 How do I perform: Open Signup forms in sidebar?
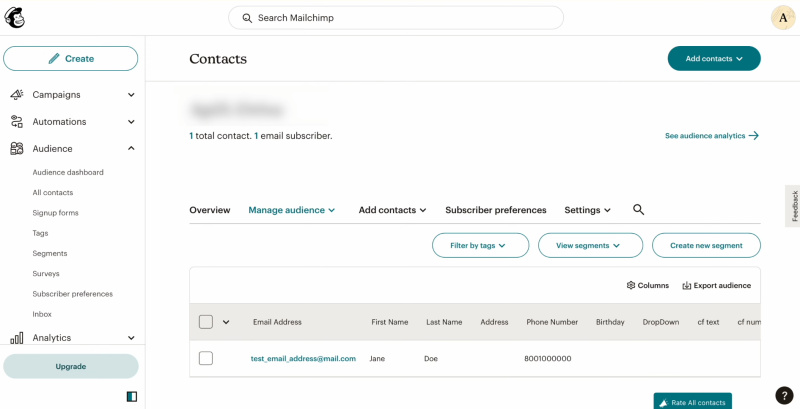pos(56,213)
